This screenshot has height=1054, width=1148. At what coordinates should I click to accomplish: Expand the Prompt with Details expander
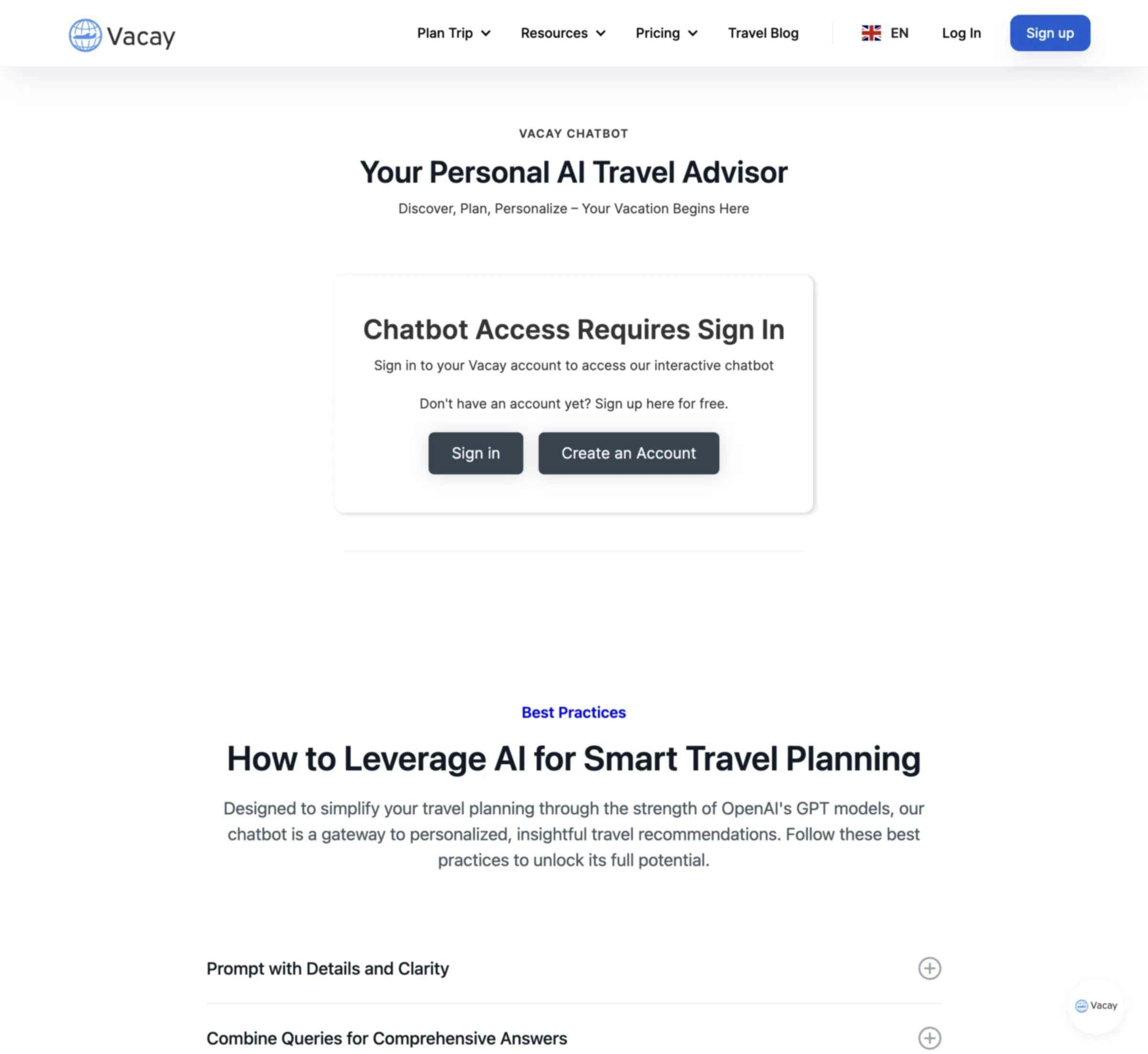tap(929, 968)
